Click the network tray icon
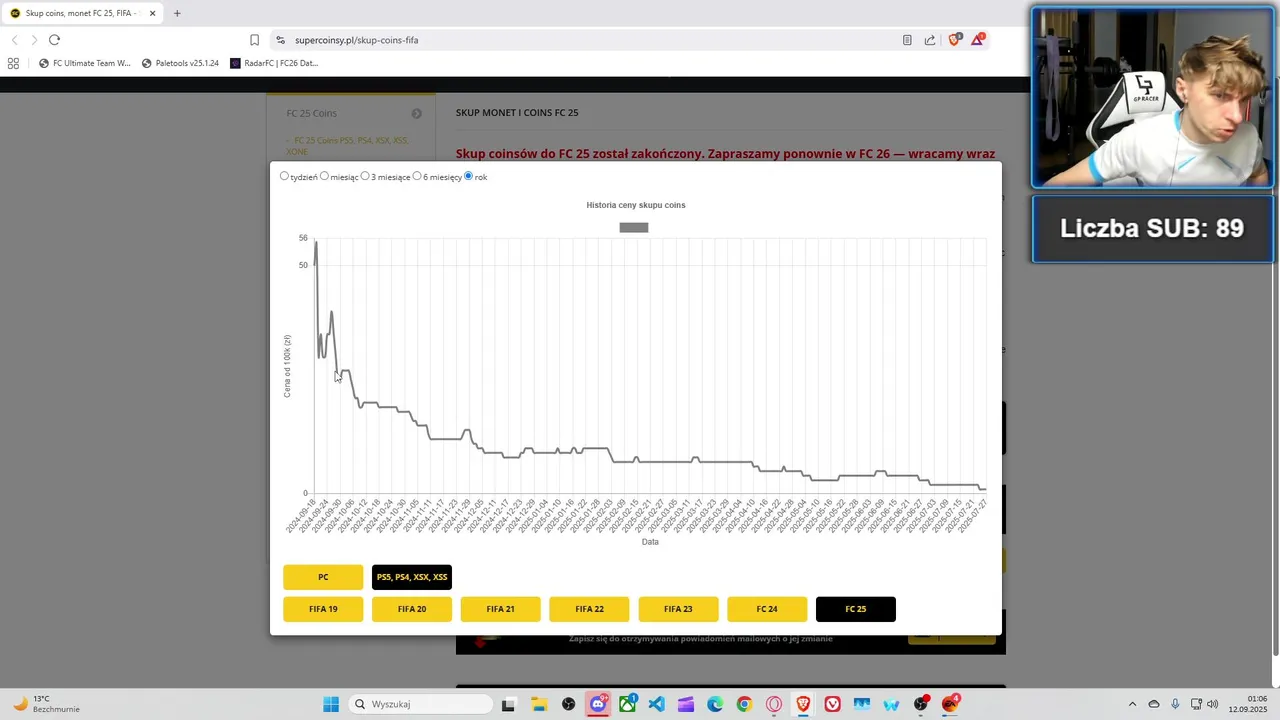 pyautogui.click(x=1196, y=704)
